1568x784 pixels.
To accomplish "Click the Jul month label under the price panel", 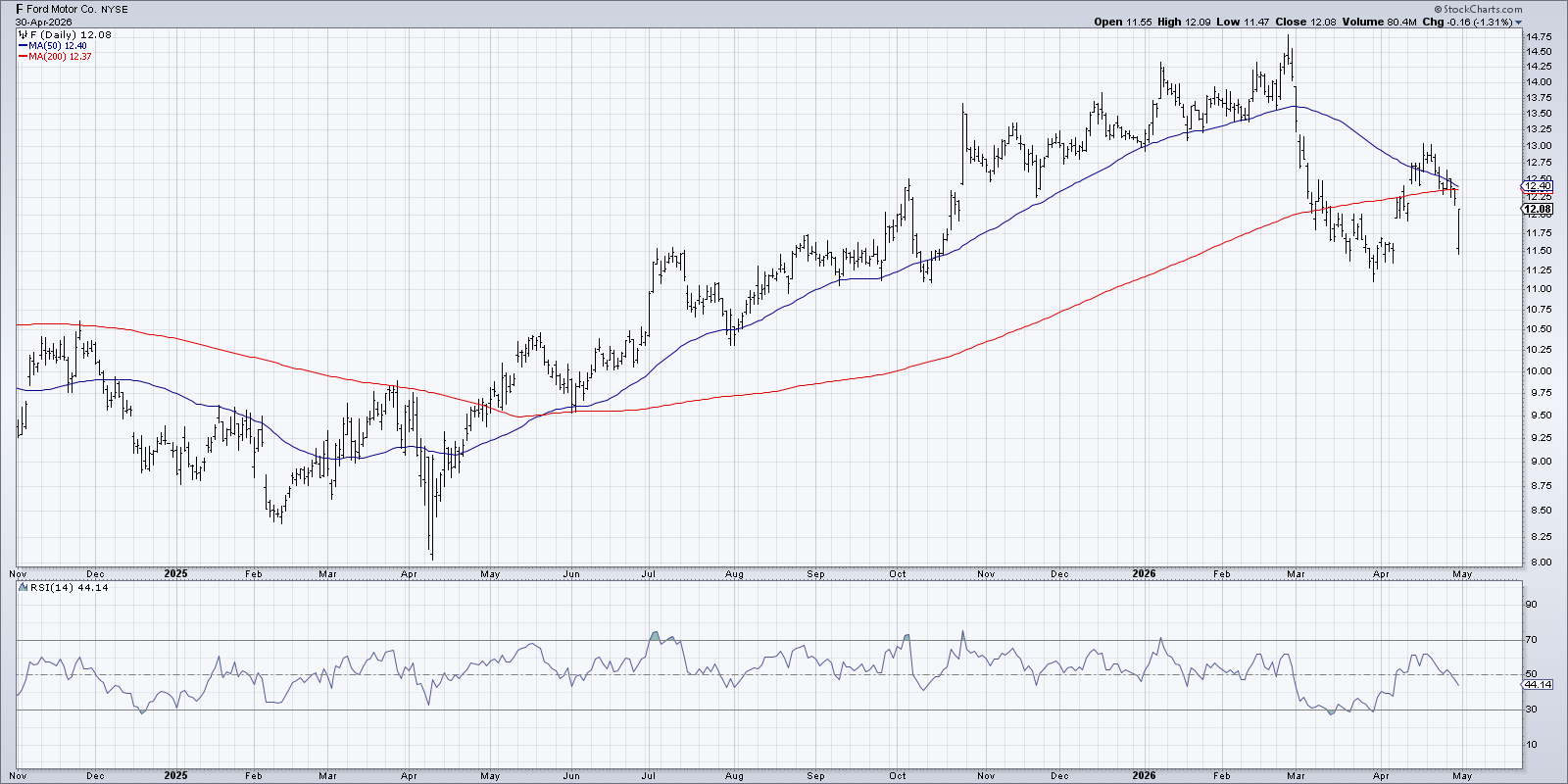I will 649,574.
